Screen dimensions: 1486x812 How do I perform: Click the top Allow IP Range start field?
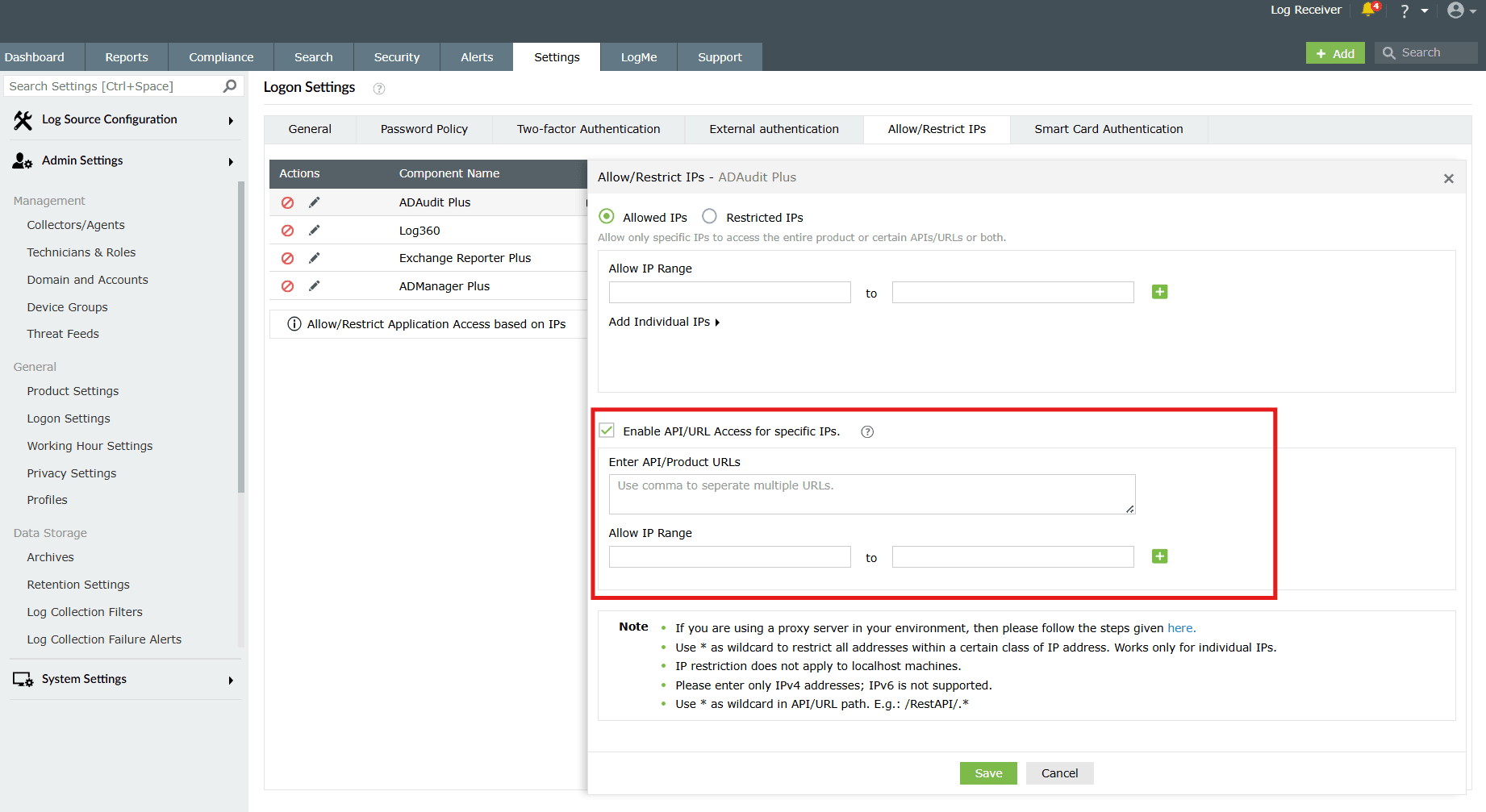click(730, 292)
